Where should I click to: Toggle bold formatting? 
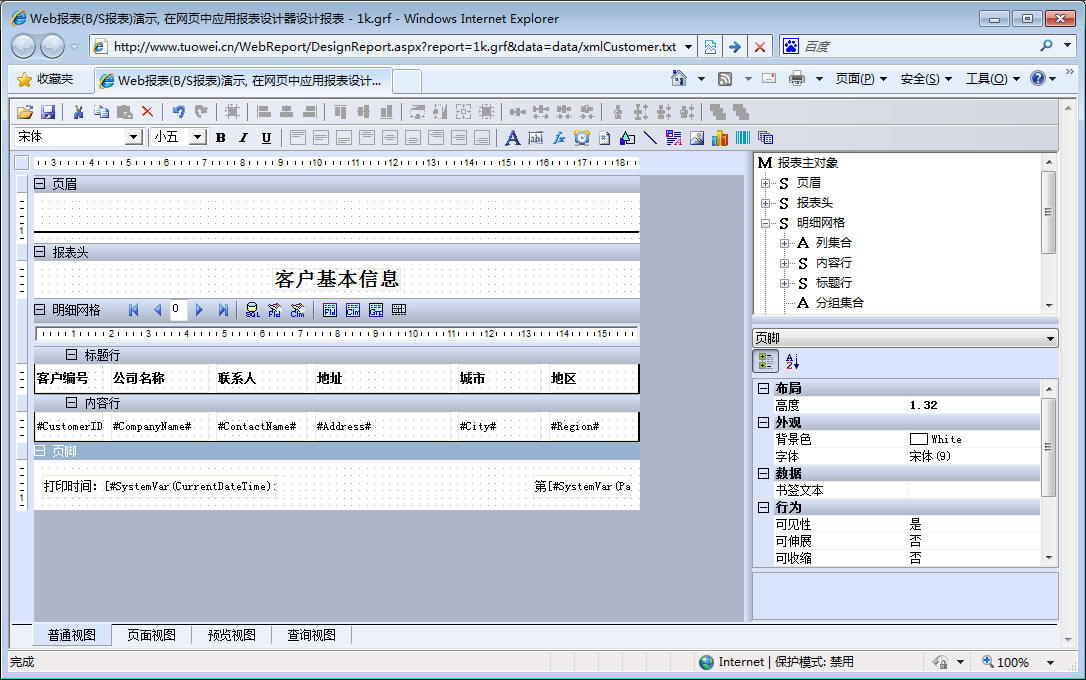coord(220,138)
